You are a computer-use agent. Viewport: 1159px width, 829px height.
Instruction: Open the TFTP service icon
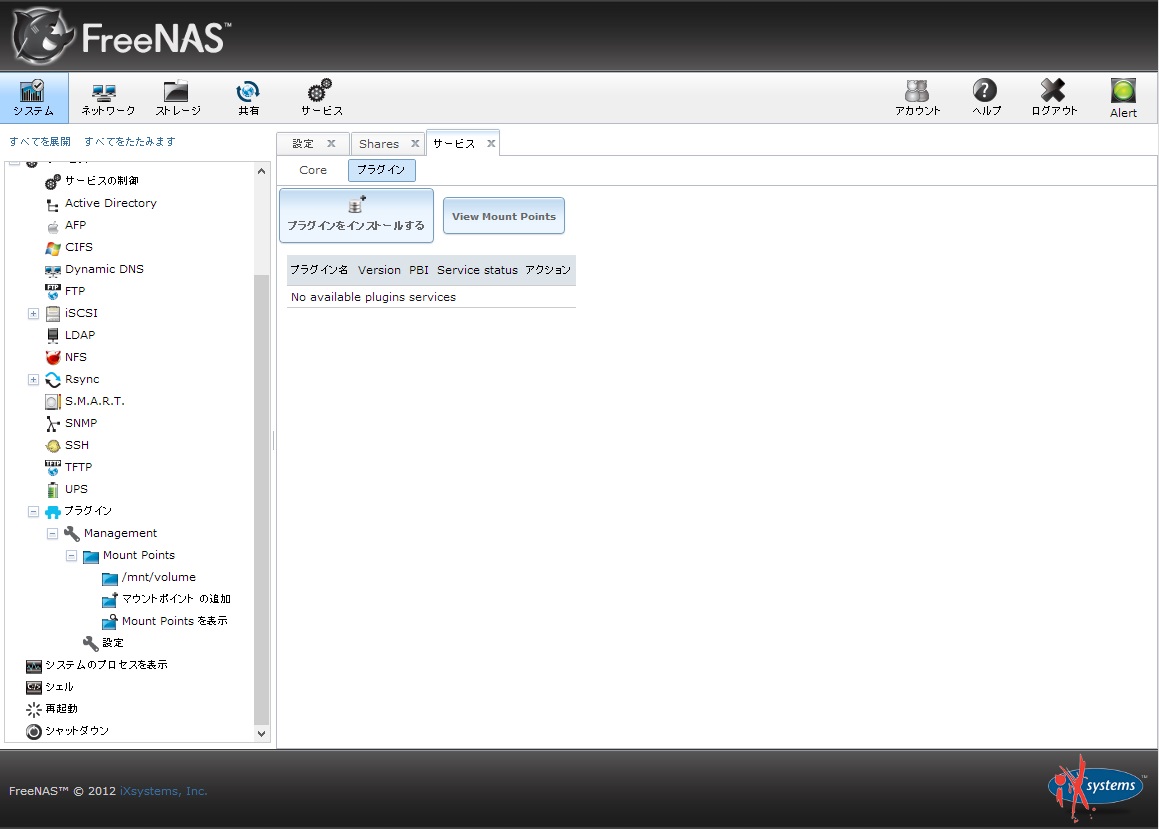tap(52, 468)
